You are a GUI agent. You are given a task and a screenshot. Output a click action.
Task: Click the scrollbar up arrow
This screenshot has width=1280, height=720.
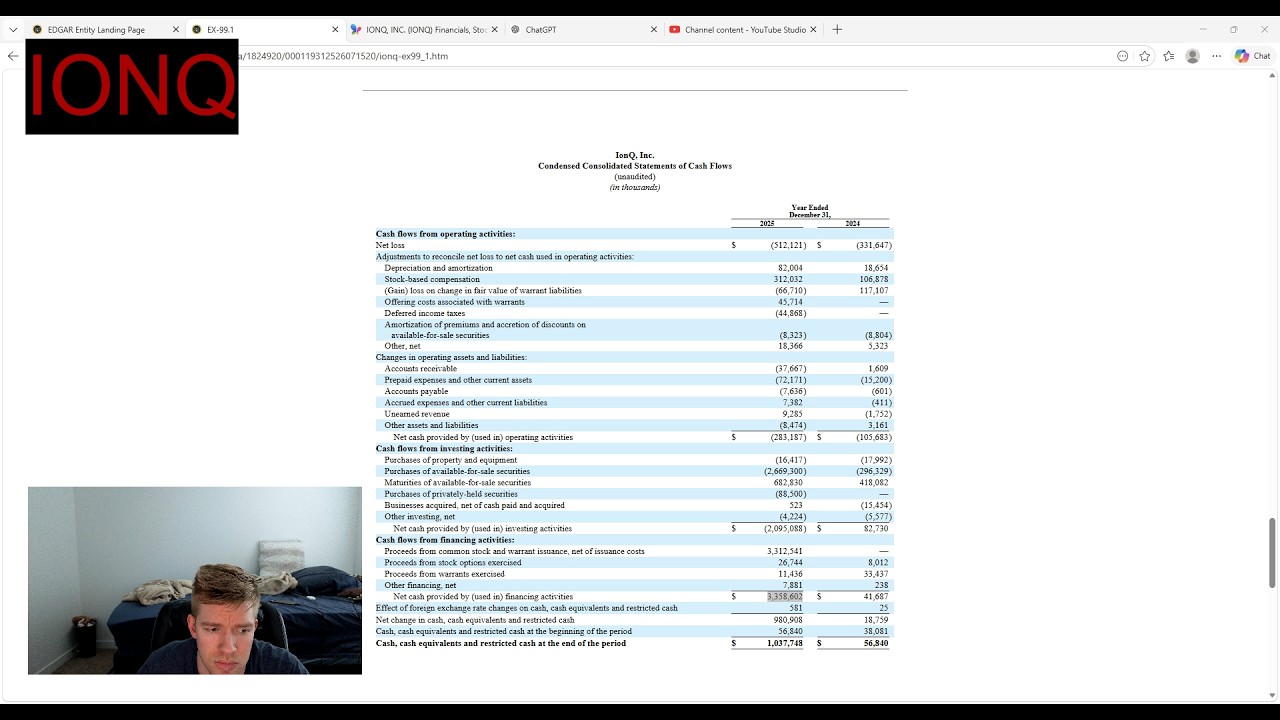1272,76
